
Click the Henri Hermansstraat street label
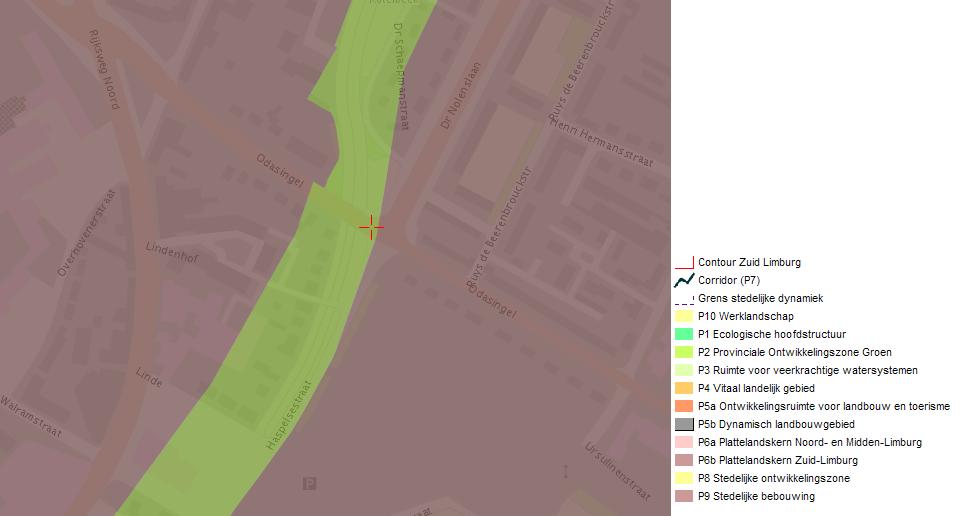pos(601,143)
